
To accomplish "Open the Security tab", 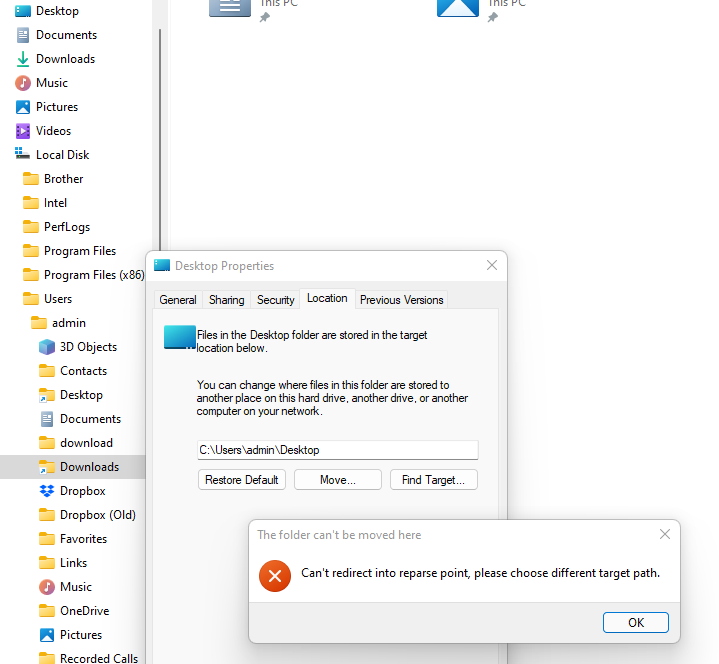I will (x=275, y=300).
